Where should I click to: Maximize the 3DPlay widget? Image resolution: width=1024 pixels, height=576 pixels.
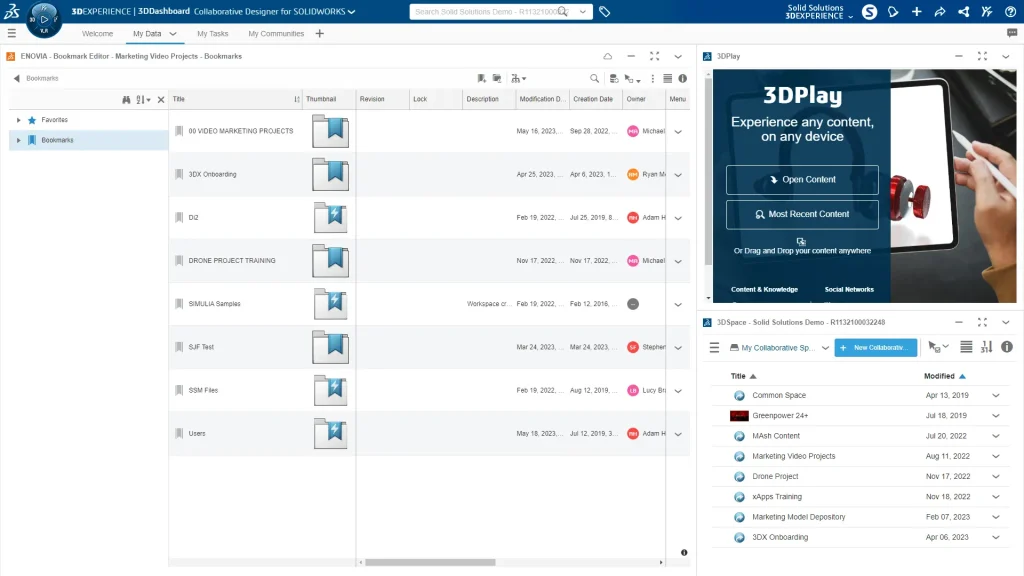pos(982,56)
